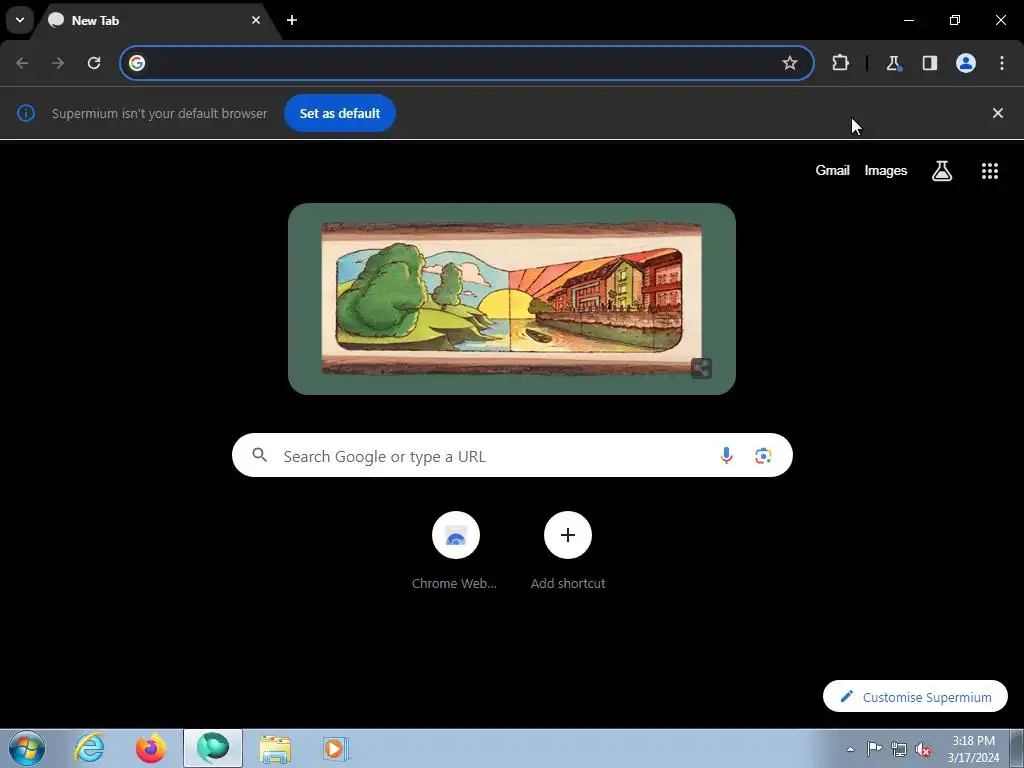Click the Google icon in the address bar
1024x768 pixels.
[x=136, y=63]
